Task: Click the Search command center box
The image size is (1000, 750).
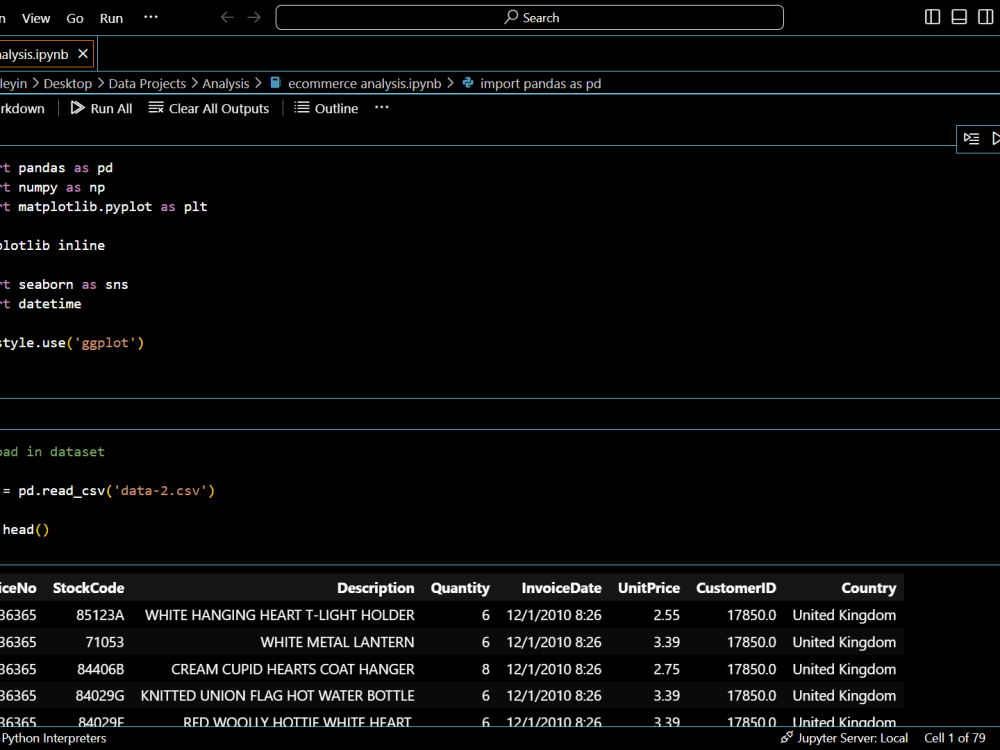Action: [529, 18]
